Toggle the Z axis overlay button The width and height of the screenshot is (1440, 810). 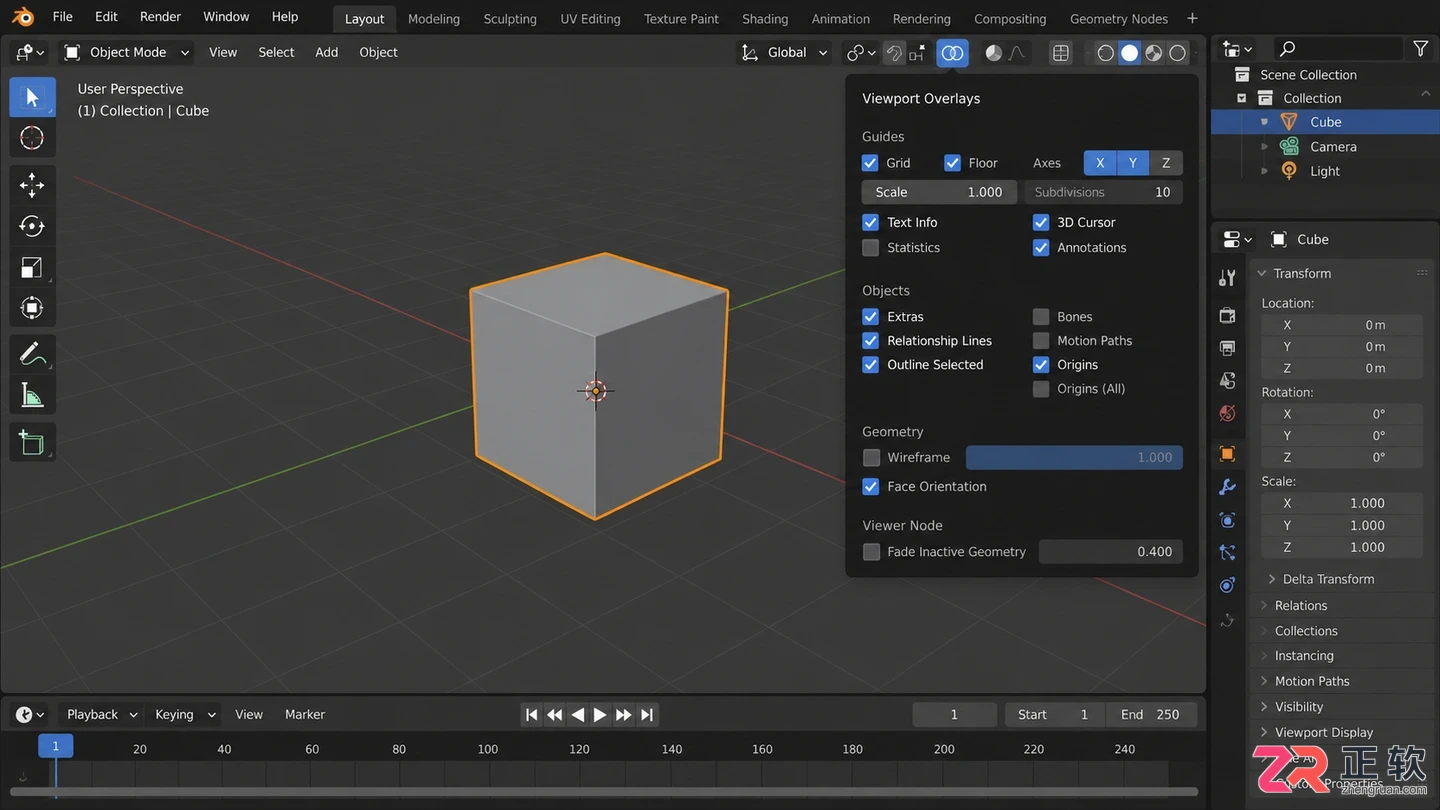[x=1166, y=163]
